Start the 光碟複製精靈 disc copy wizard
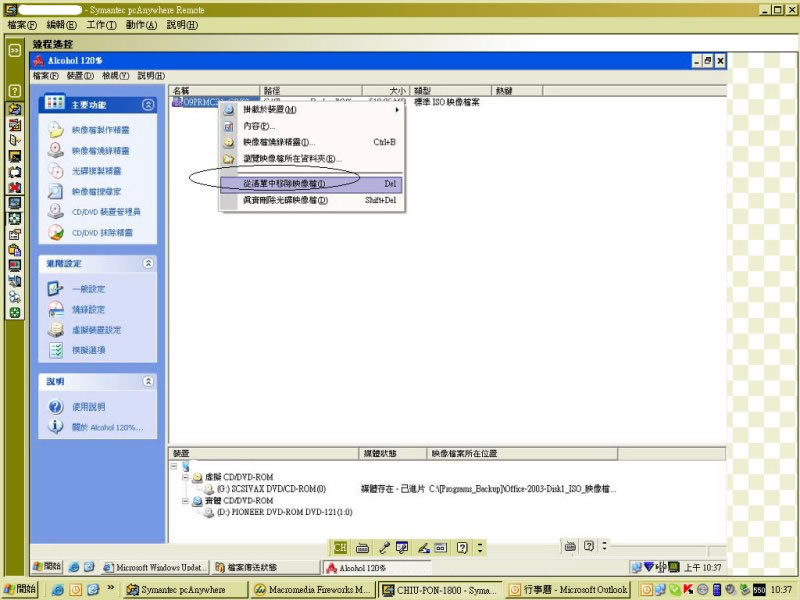Viewport: 800px width, 600px height. pyautogui.click(x=96, y=171)
